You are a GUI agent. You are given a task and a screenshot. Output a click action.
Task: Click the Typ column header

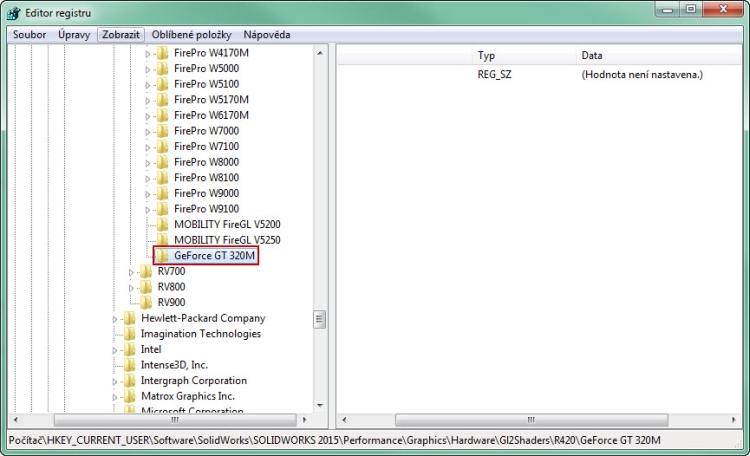coord(524,56)
